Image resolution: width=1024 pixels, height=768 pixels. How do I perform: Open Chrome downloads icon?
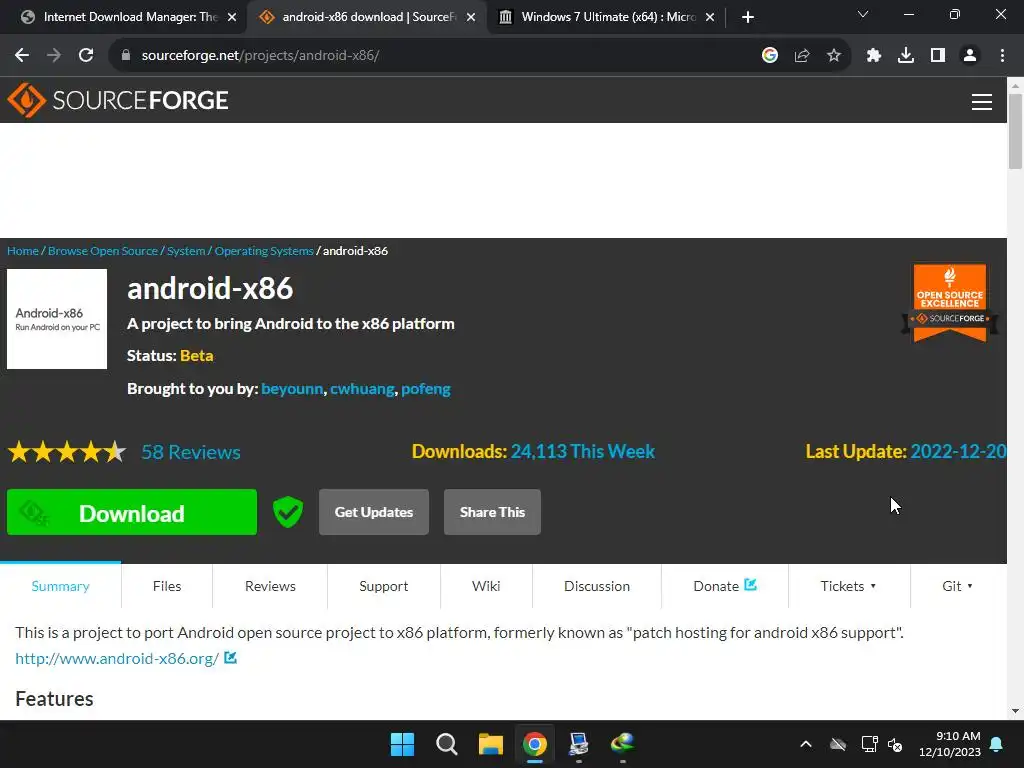tap(906, 56)
